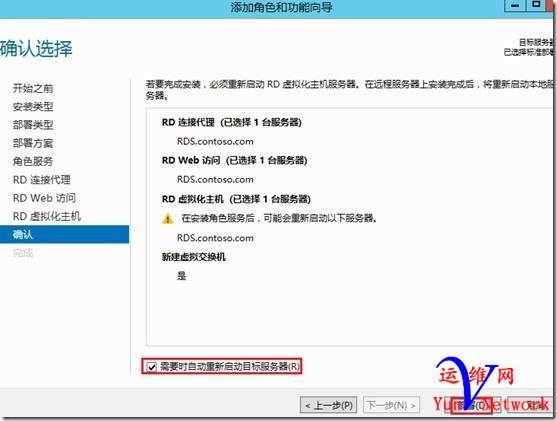This screenshot has width=557, height=421.
Task: Open the 角色服务 step
Action: click(x=33, y=161)
